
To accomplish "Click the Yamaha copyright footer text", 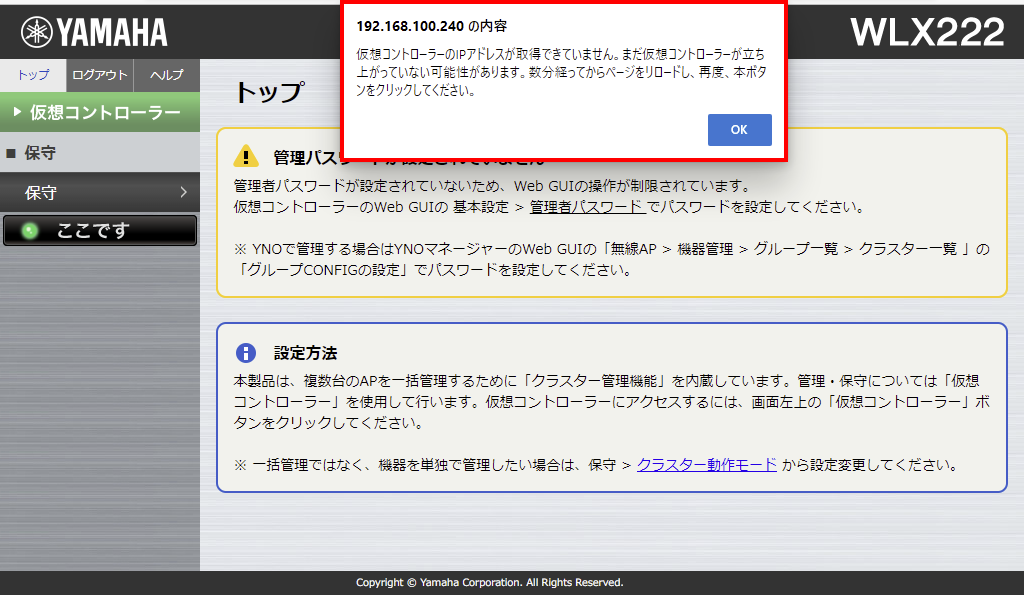I will coord(489,582).
